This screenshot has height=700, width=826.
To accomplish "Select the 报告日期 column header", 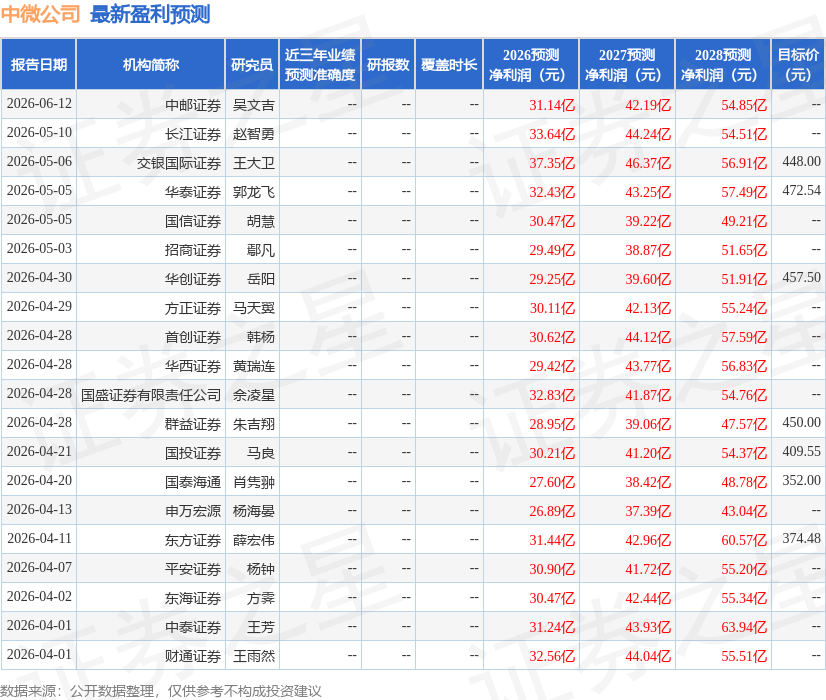I will tap(39, 64).
